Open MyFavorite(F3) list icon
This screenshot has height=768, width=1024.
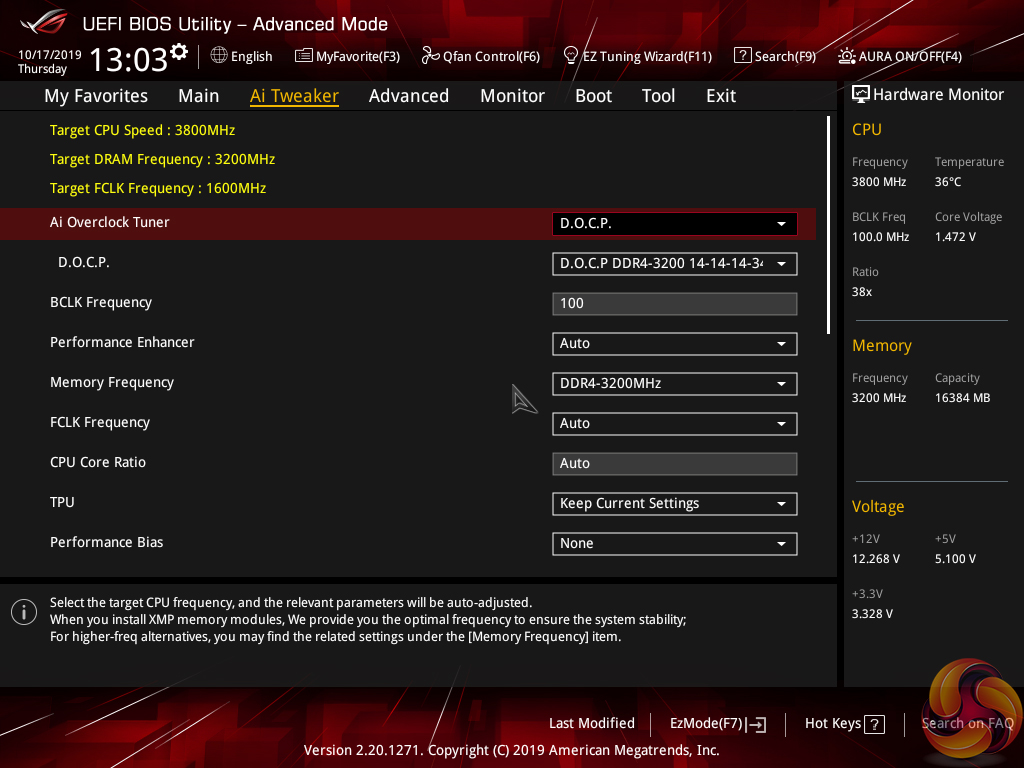(x=304, y=56)
